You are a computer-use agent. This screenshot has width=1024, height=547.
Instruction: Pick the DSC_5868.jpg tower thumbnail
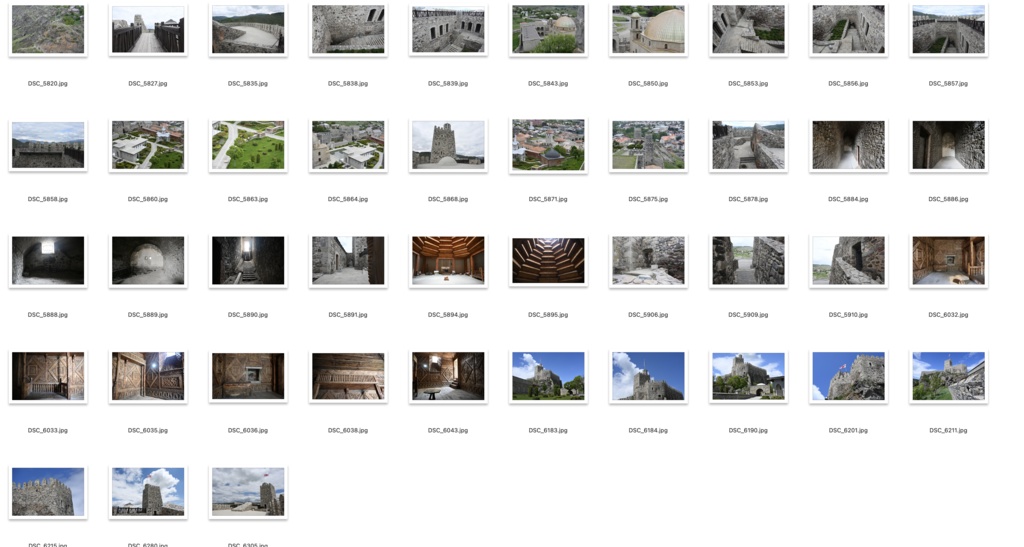coord(448,145)
